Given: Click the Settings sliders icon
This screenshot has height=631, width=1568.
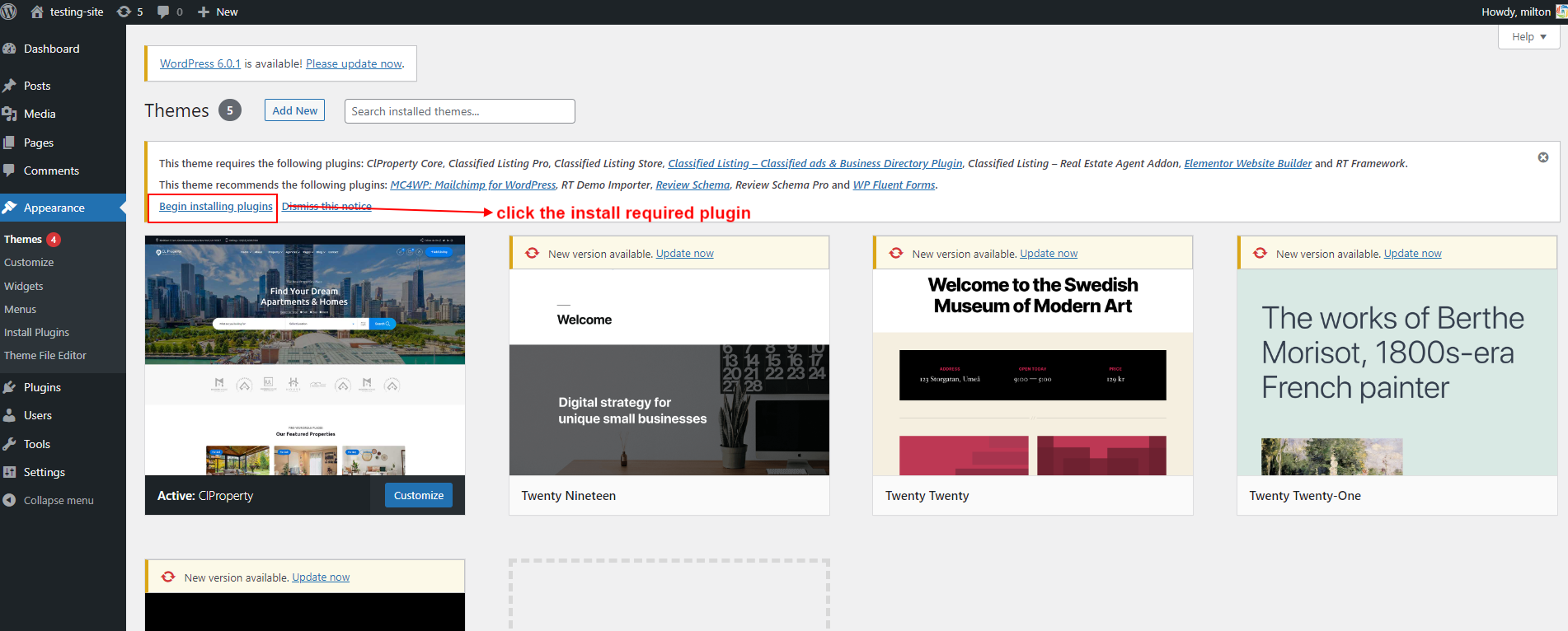Looking at the screenshot, I should [9, 472].
